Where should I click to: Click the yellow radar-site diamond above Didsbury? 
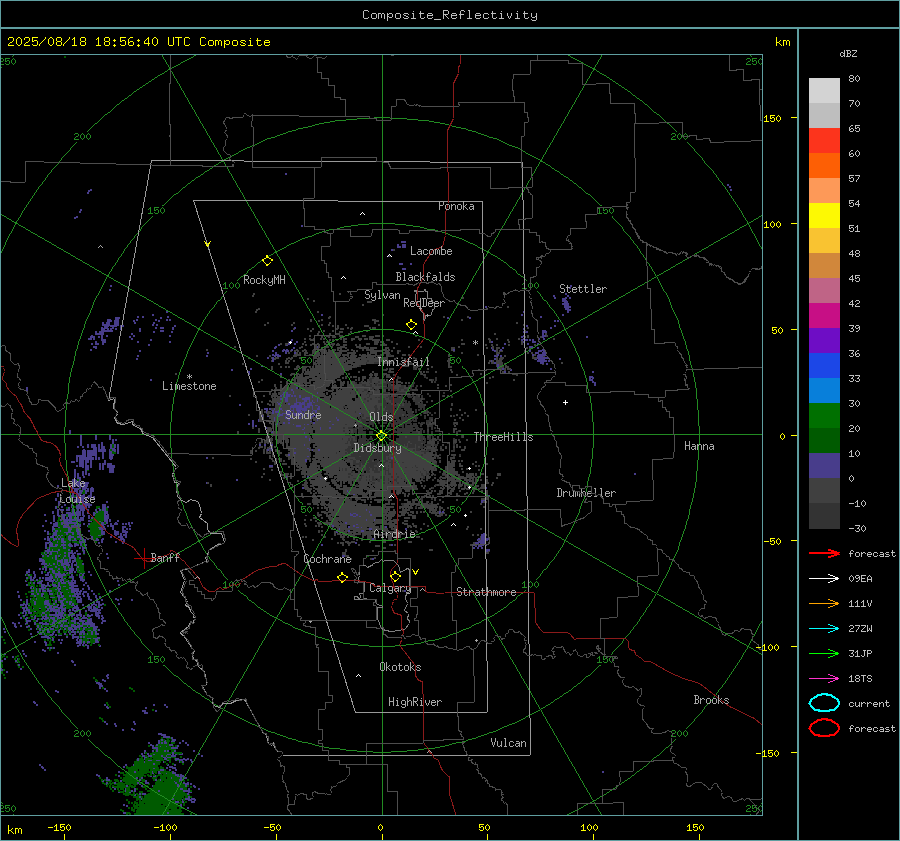[381, 435]
